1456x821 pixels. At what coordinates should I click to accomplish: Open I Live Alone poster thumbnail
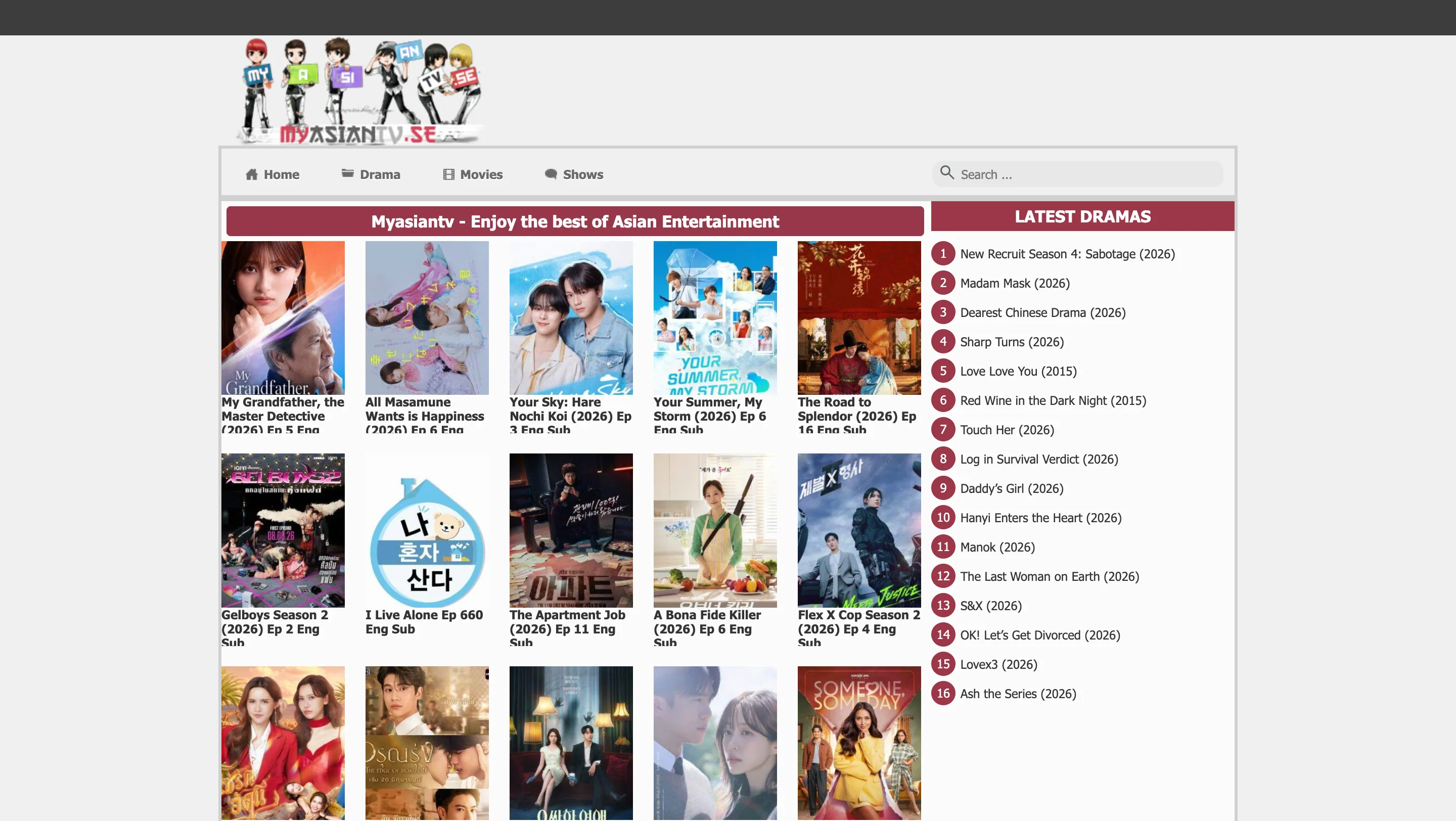427,531
